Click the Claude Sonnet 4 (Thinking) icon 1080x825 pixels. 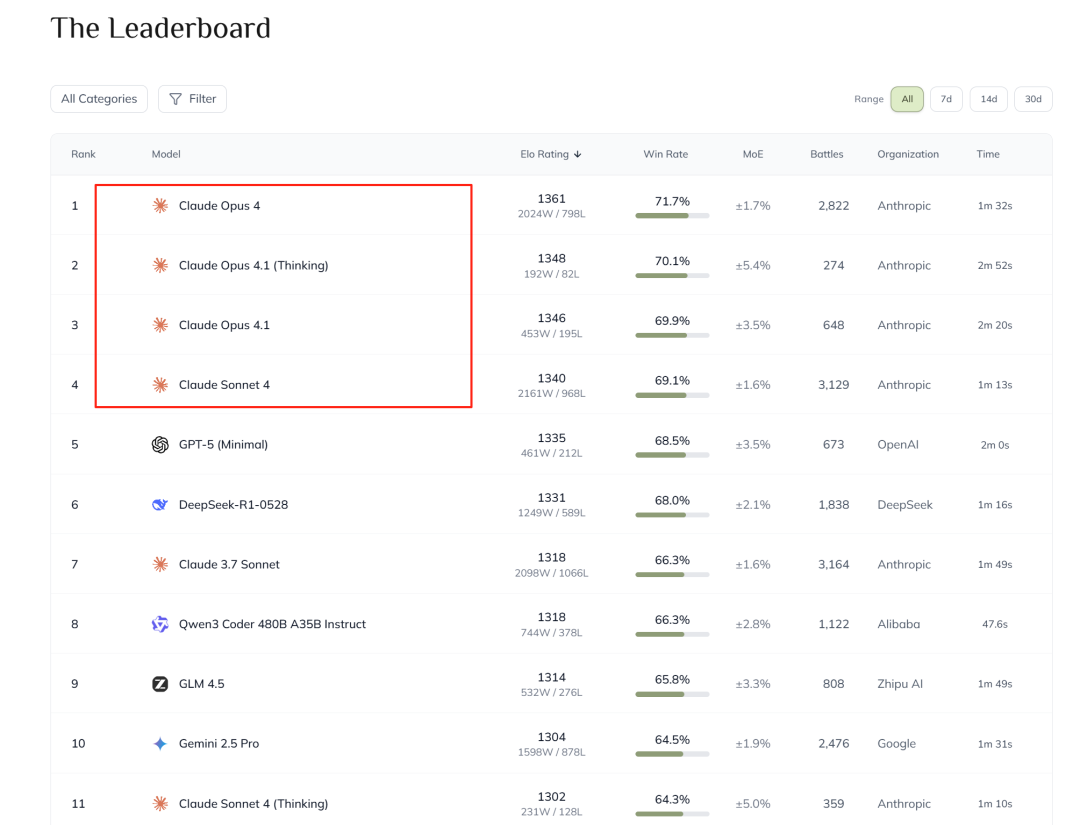click(x=160, y=804)
